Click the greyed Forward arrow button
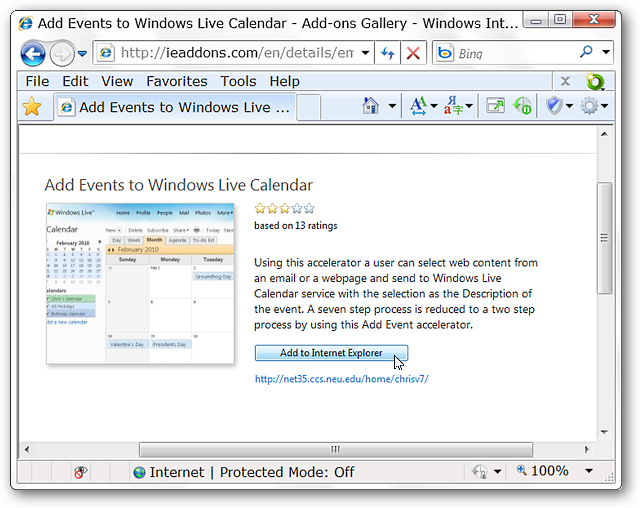Viewport: 640px width, 508px height. click(x=62, y=53)
